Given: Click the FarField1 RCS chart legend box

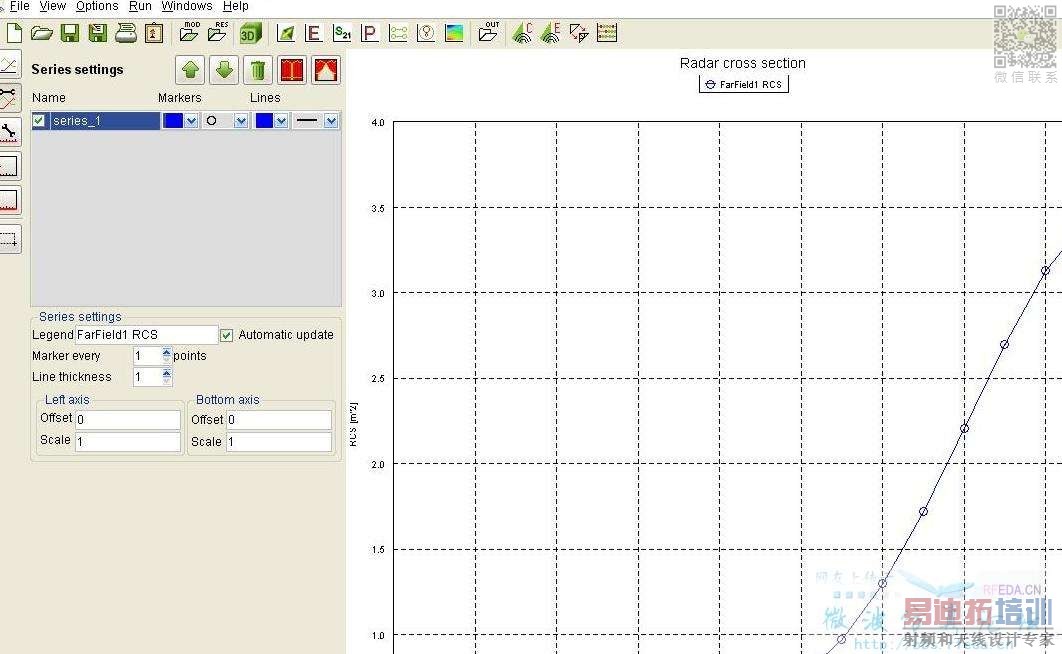Looking at the screenshot, I should (x=744, y=84).
